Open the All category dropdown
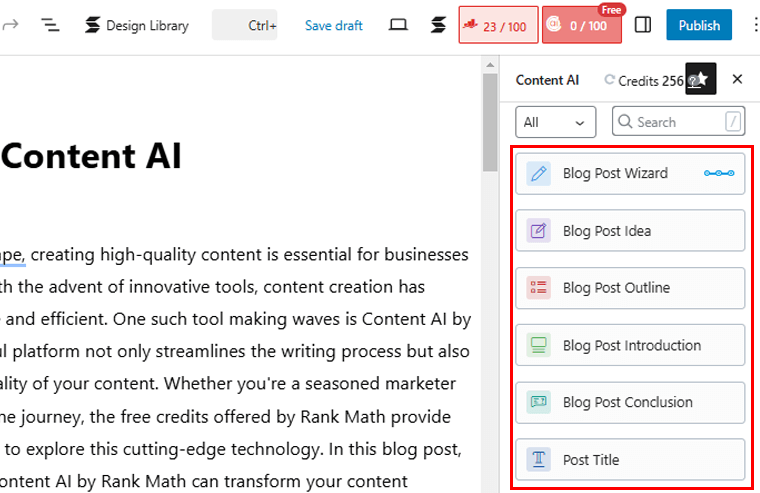 [x=555, y=122]
